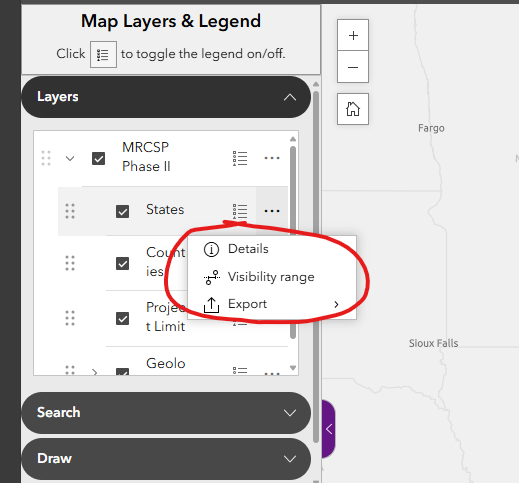Viewport: 519px width, 483px height.
Task: Click the Sioux Falls map label
Action: 433,343
